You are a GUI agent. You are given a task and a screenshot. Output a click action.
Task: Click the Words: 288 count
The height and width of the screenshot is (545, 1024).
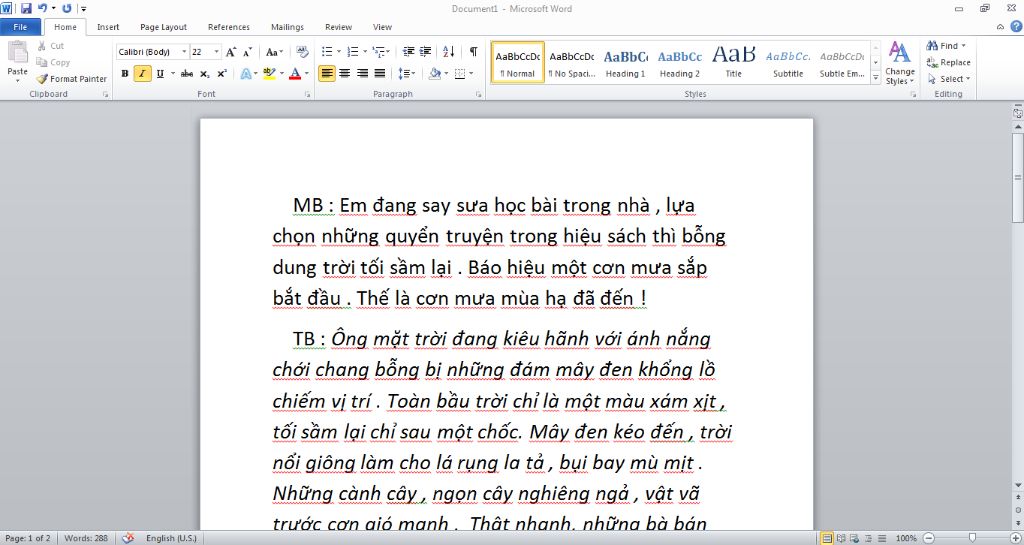(86, 538)
